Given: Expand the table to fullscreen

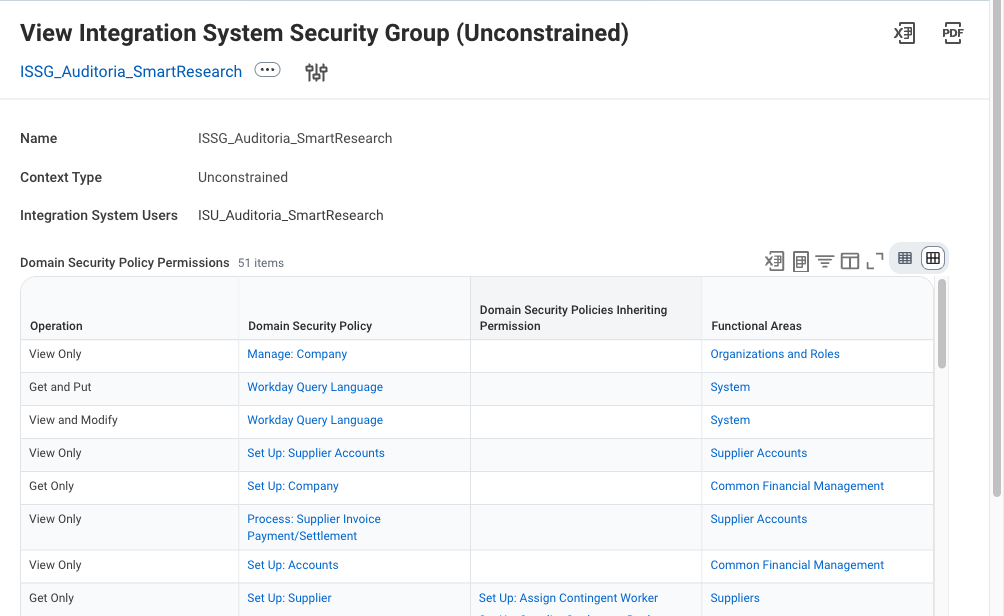Looking at the screenshot, I should pyautogui.click(x=875, y=261).
